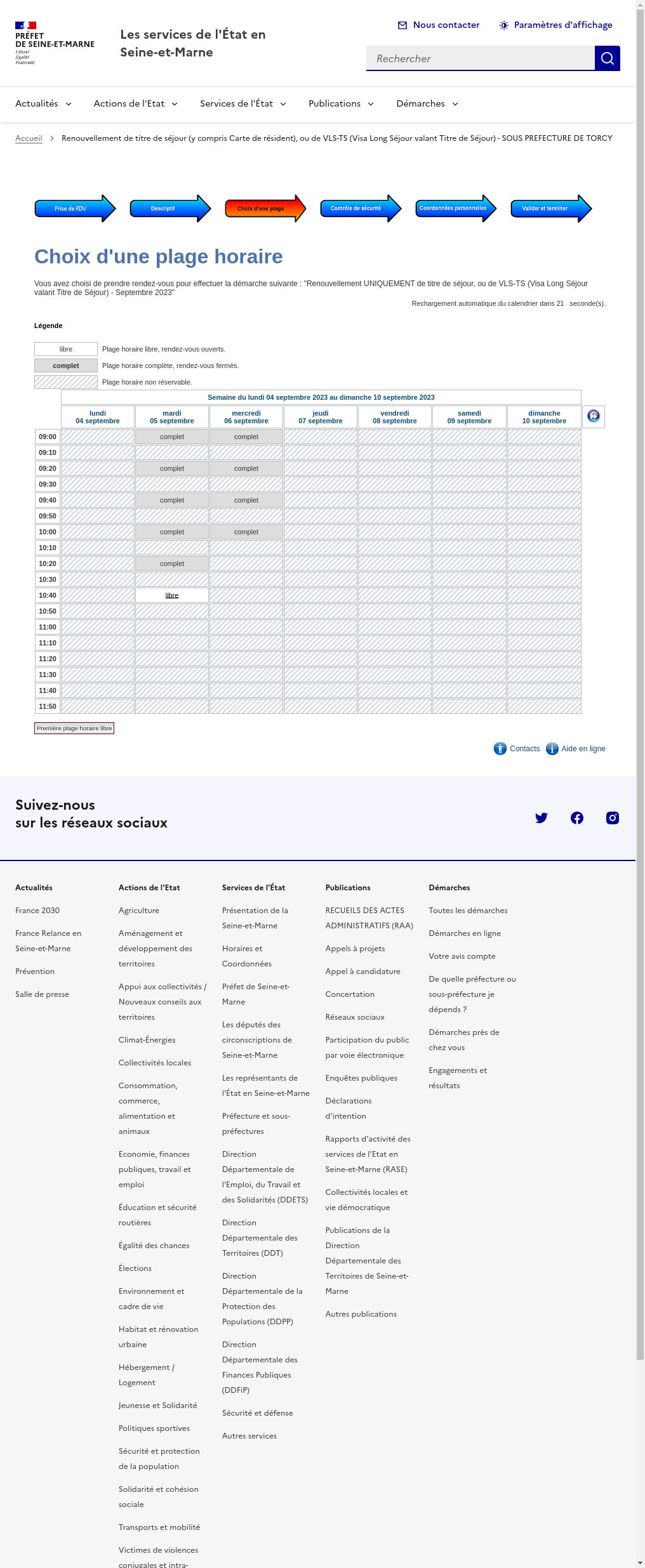Open Autres services footer link
645x1568 pixels.
coord(249,1436)
